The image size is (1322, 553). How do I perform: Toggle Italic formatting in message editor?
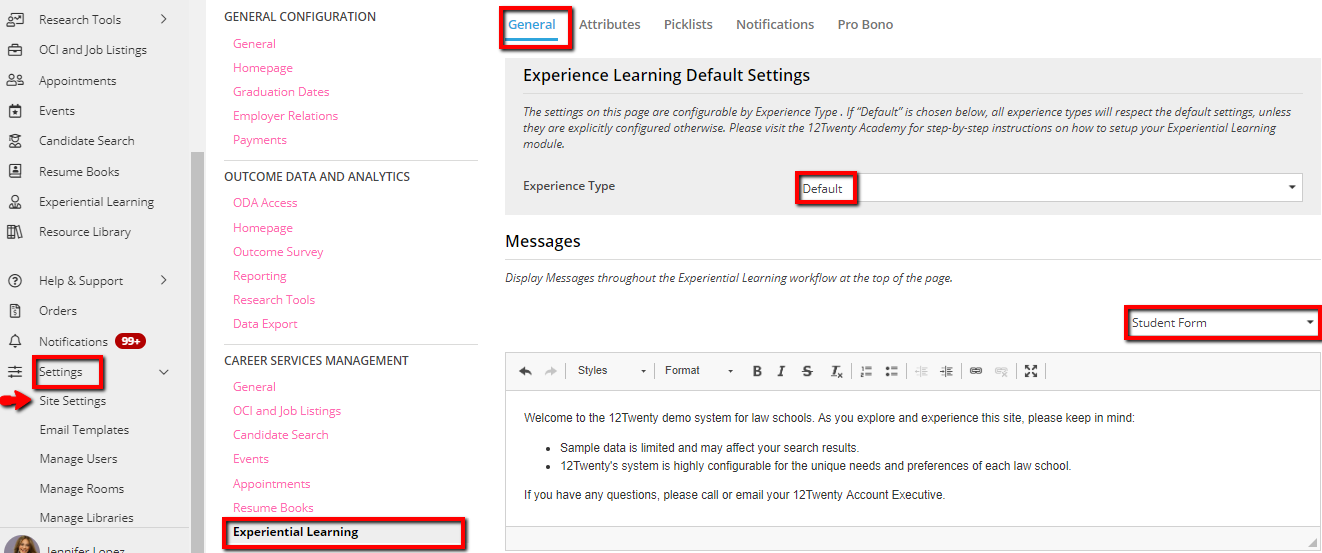pos(782,371)
